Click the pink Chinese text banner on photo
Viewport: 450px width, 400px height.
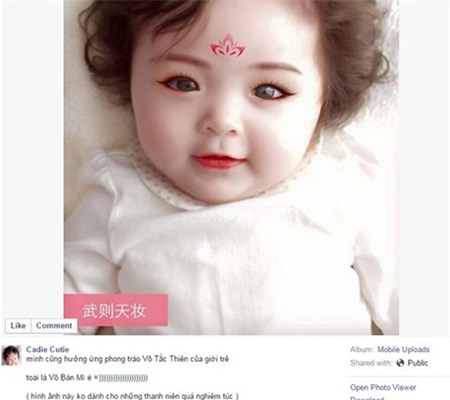[116, 310]
